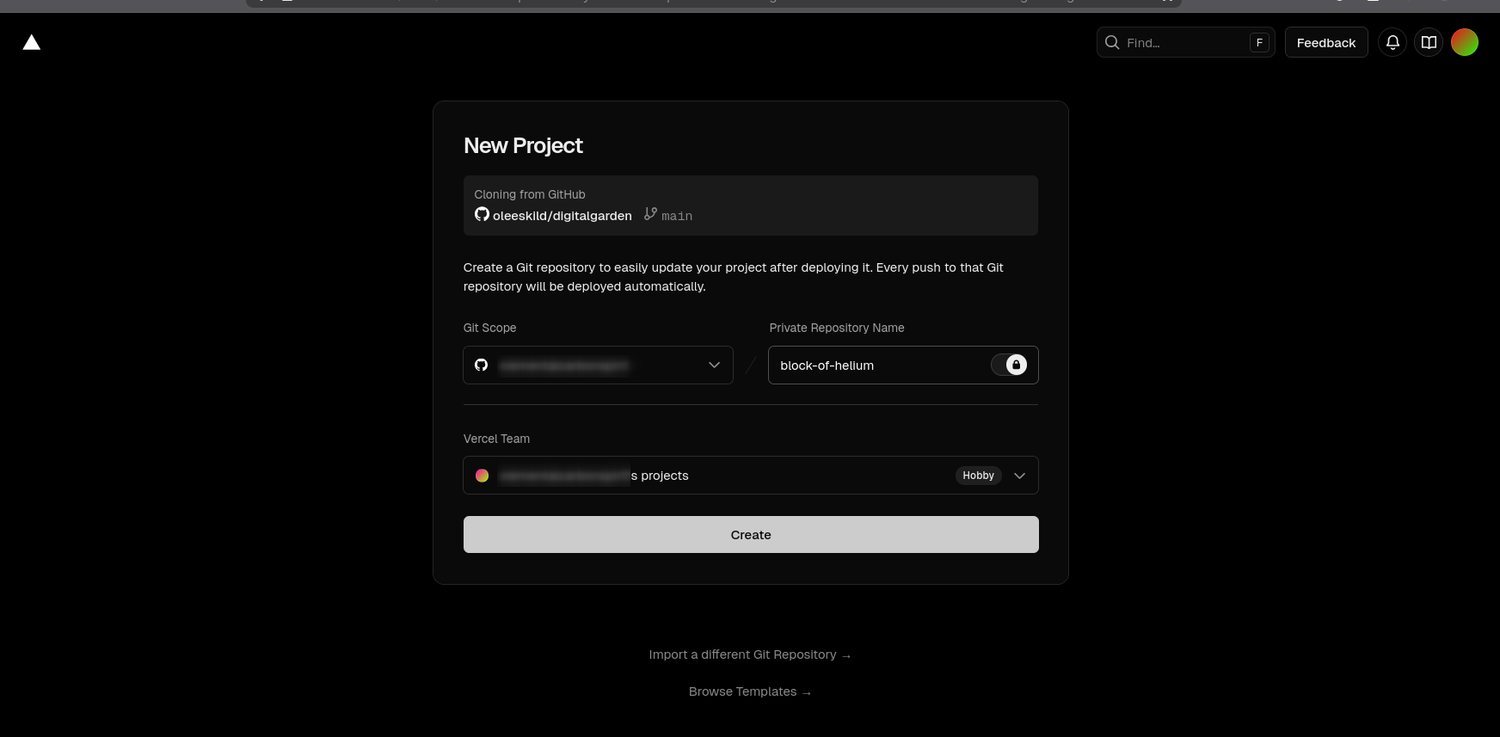Focus the Find search field

[1185, 42]
